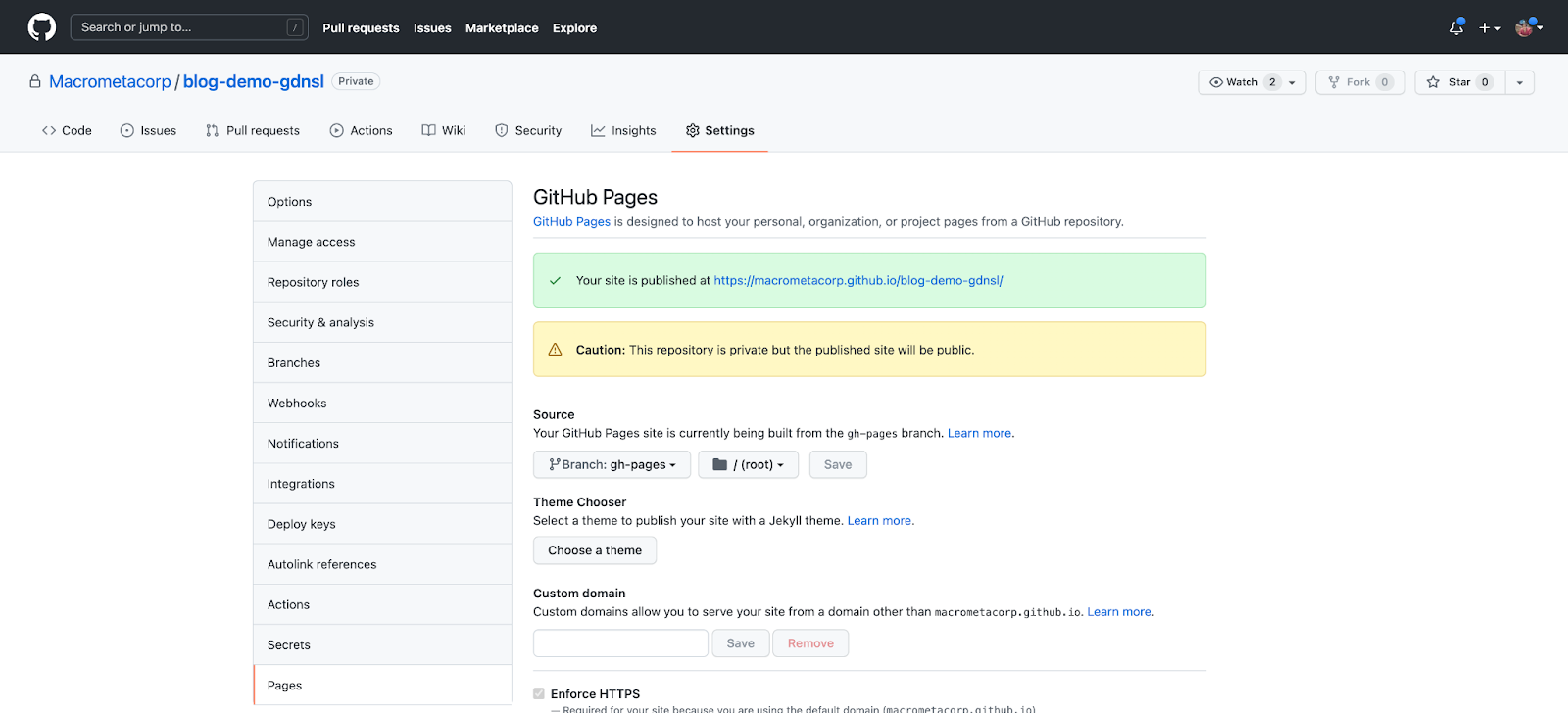Viewport: 1568px width, 713px height.
Task: Open Secrets settings in sidebar
Action: [x=382, y=644]
